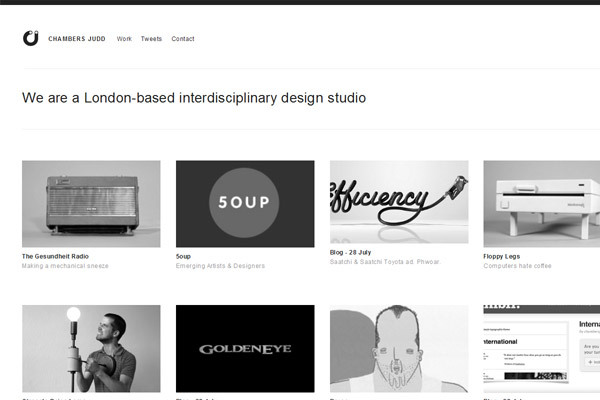Open the Gesundheit Radio thumbnail

point(91,204)
